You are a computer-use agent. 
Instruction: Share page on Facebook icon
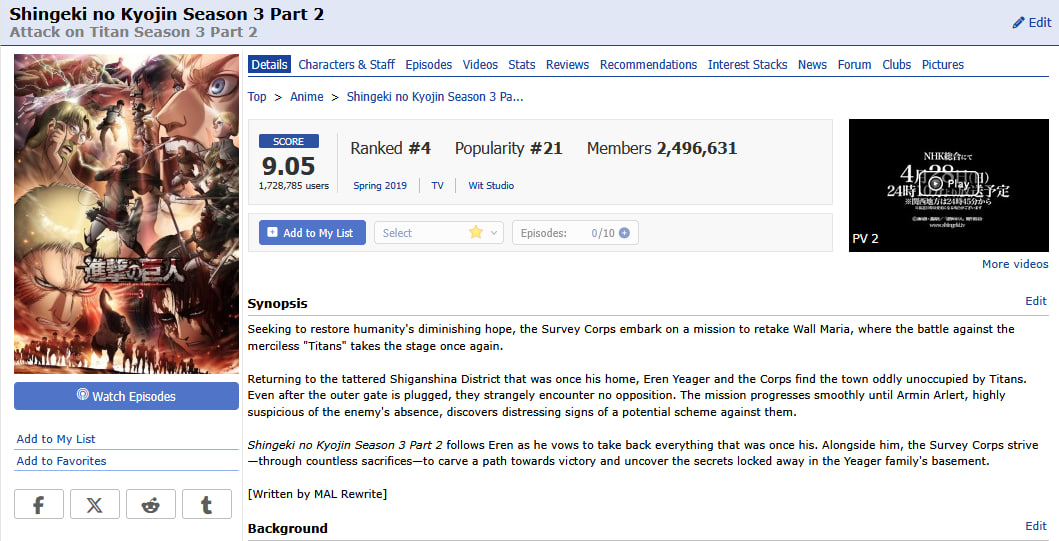click(39, 505)
